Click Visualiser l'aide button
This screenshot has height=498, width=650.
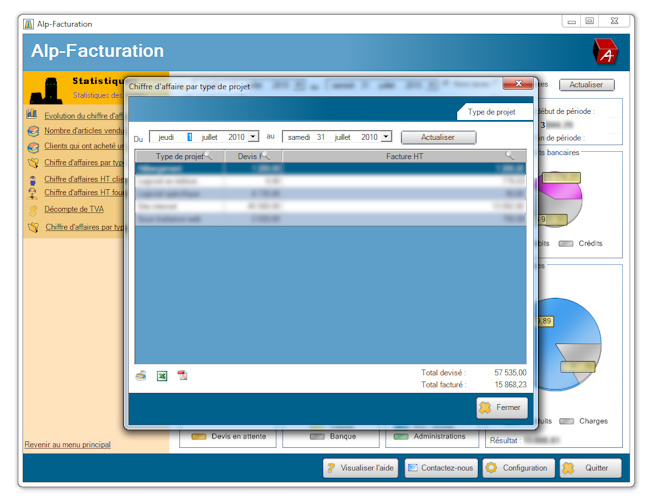pyautogui.click(x=360, y=468)
